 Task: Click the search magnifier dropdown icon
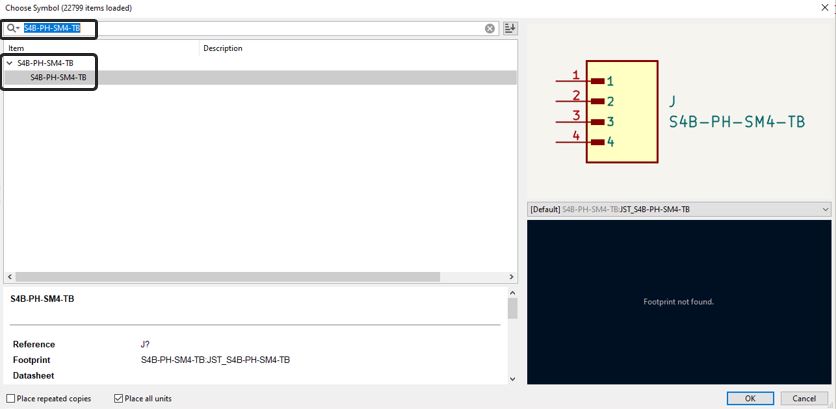[13, 28]
